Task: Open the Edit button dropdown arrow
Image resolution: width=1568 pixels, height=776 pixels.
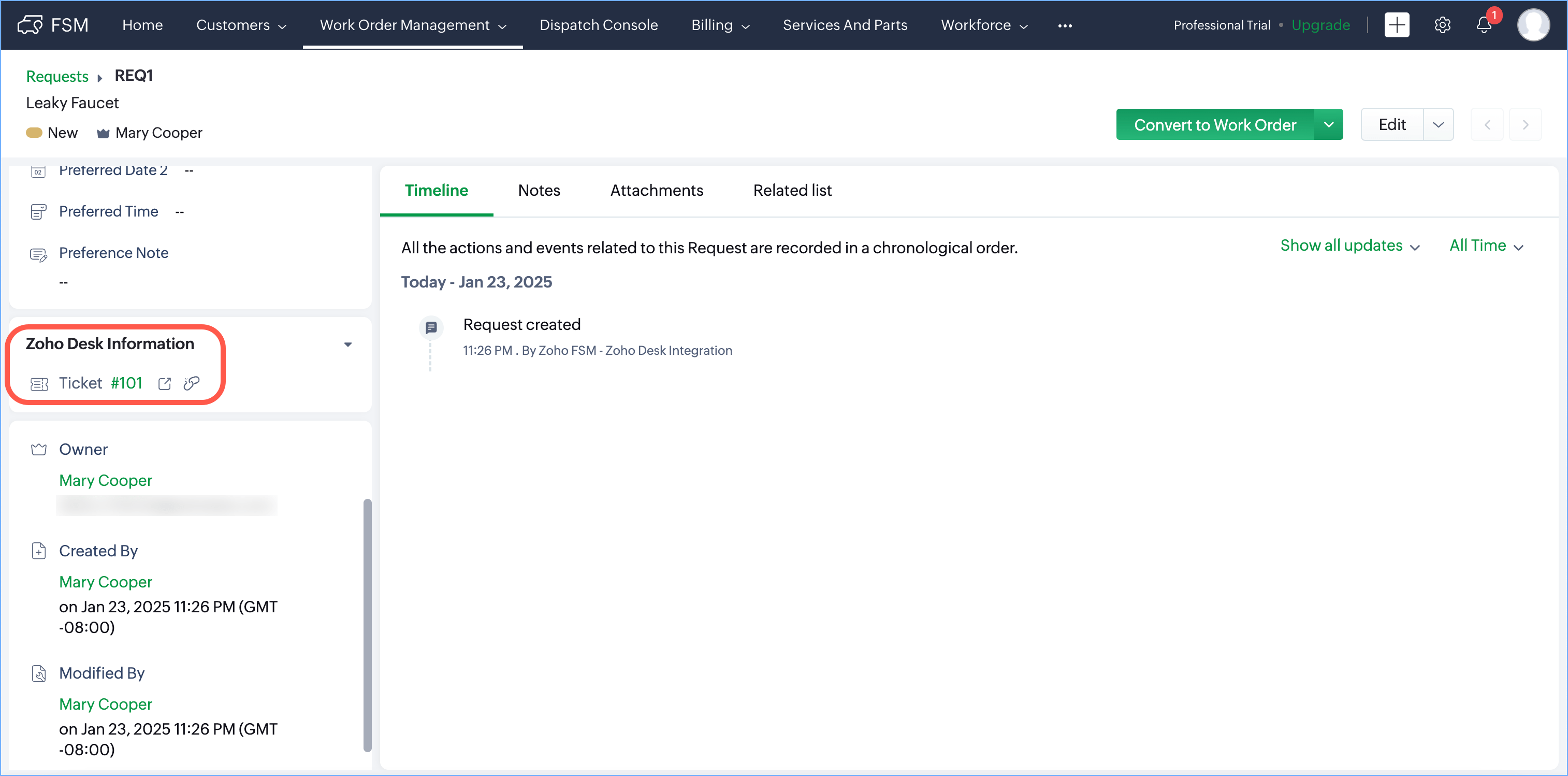Action: coord(1439,125)
